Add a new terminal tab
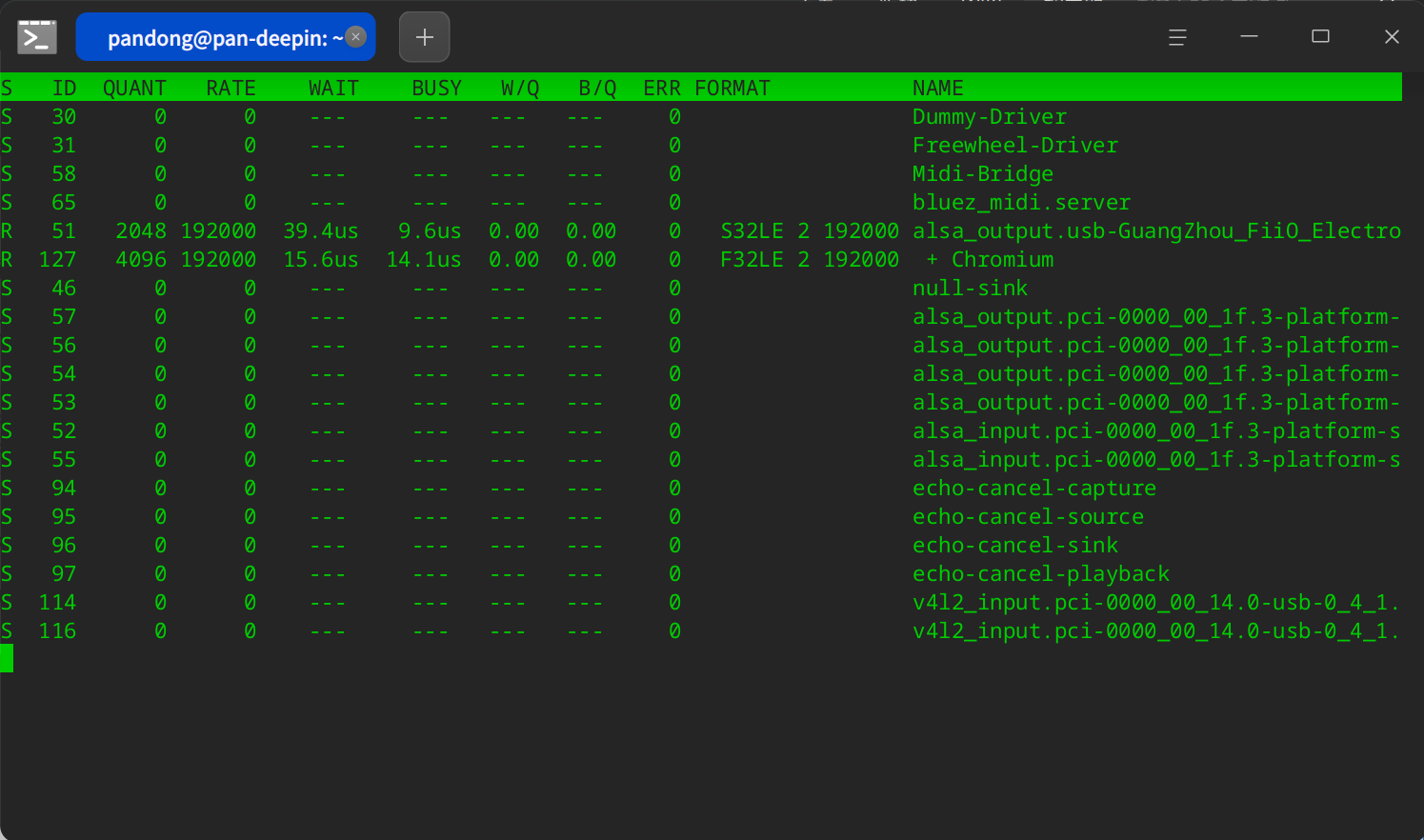Screen dimensions: 1424x840 (424, 37)
